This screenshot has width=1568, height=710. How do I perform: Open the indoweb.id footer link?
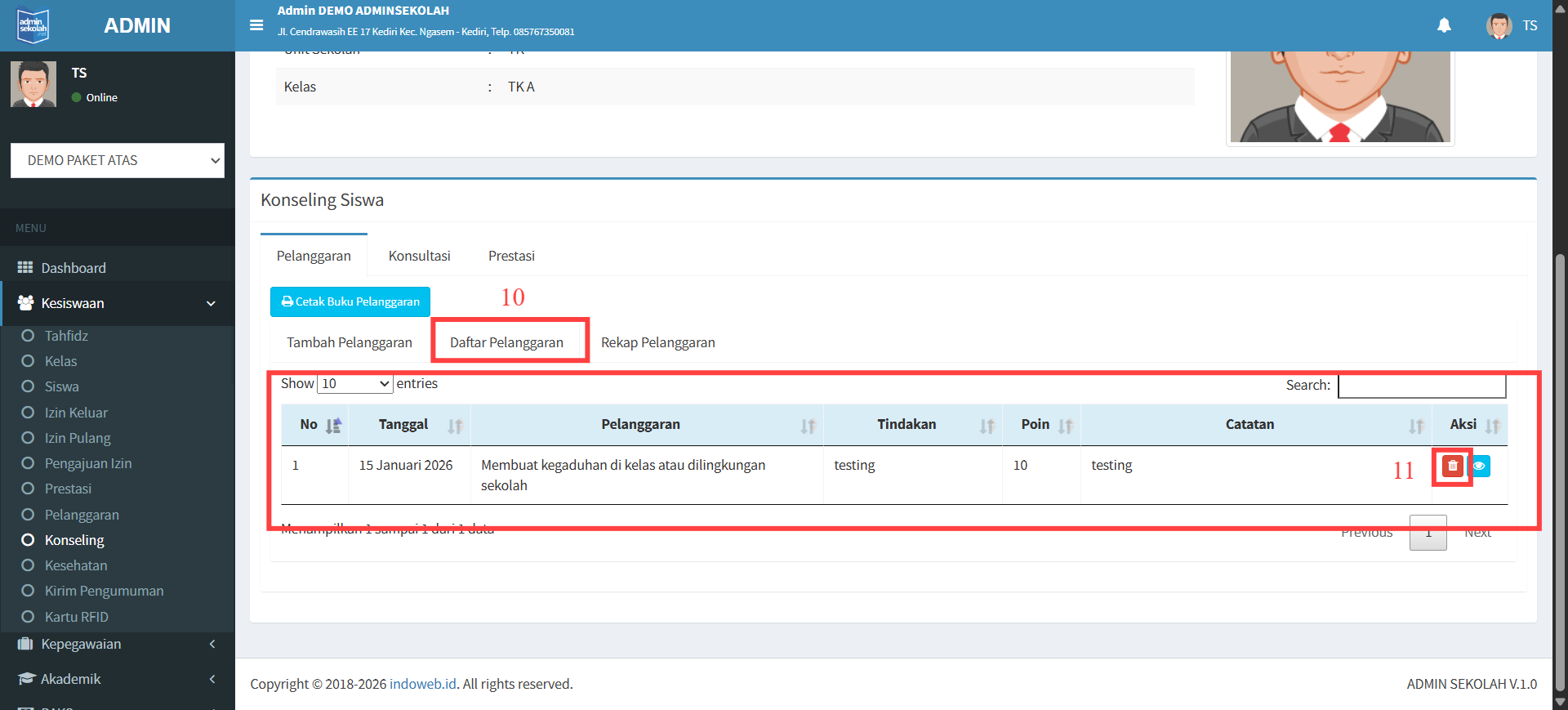[422, 684]
